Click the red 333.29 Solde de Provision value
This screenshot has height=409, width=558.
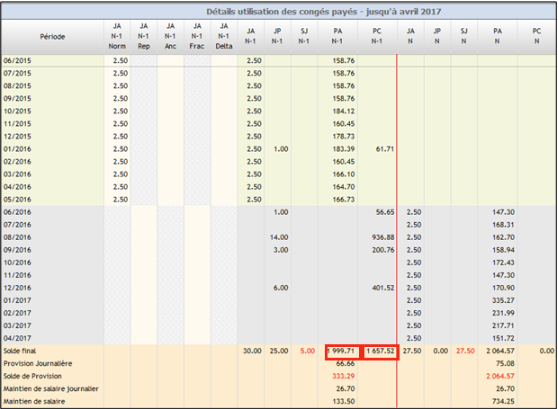tap(343, 376)
